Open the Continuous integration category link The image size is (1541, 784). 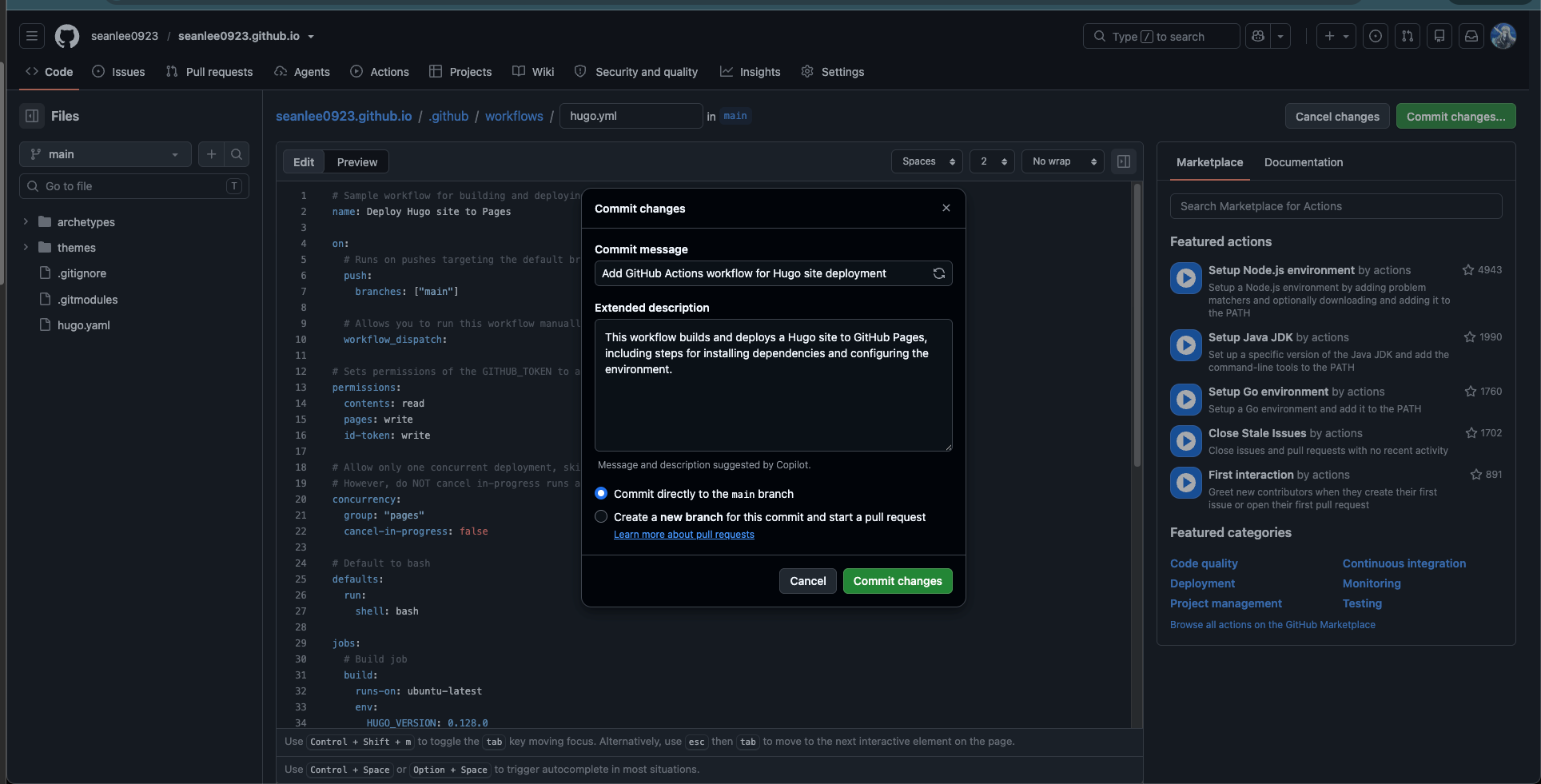click(x=1404, y=563)
